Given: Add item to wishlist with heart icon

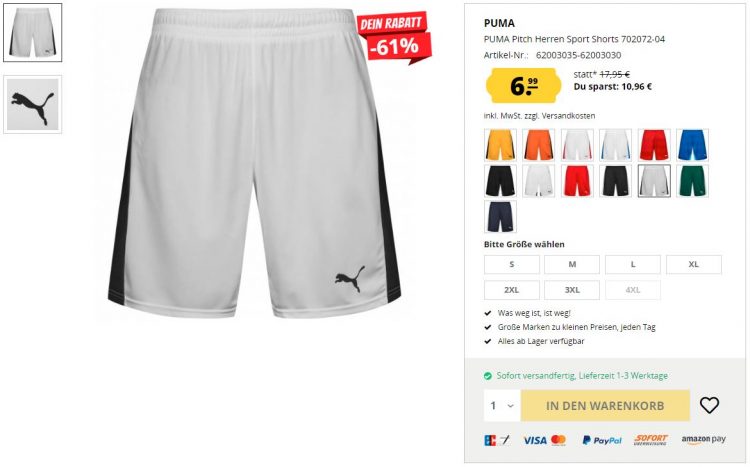Looking at the screenshot, I should tap(709, 405).
